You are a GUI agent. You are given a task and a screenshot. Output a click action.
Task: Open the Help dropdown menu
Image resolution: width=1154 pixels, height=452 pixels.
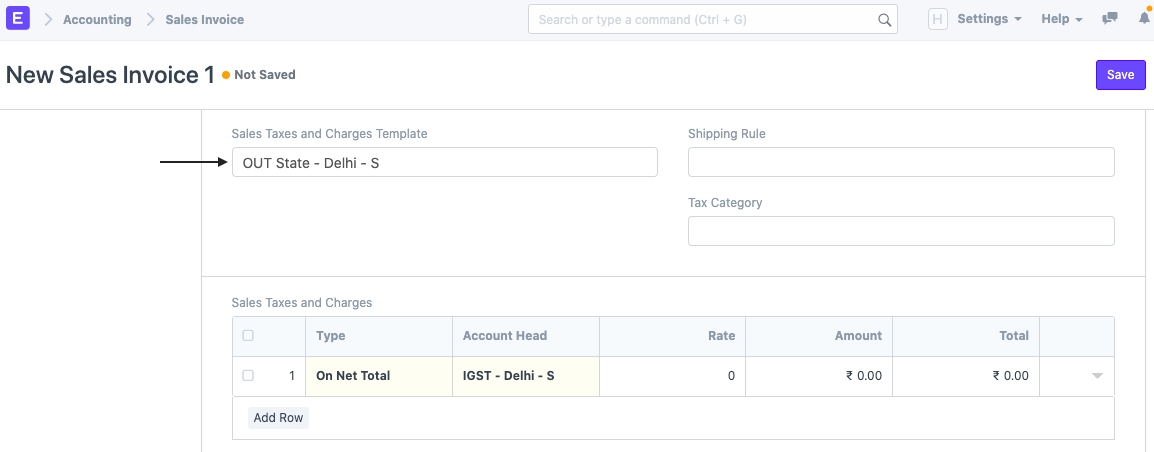pos(1061,19)
